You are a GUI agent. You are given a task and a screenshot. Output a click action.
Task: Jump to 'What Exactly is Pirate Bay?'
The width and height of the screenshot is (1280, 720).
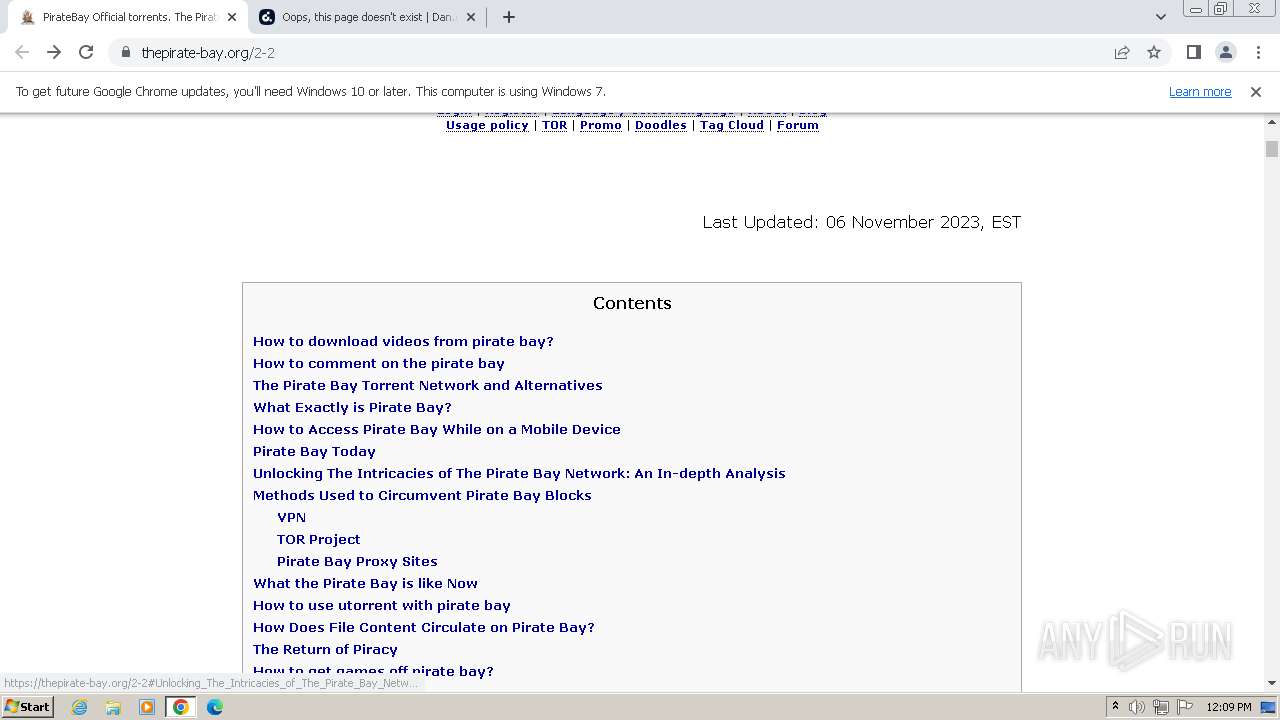(x=352, y=407)
